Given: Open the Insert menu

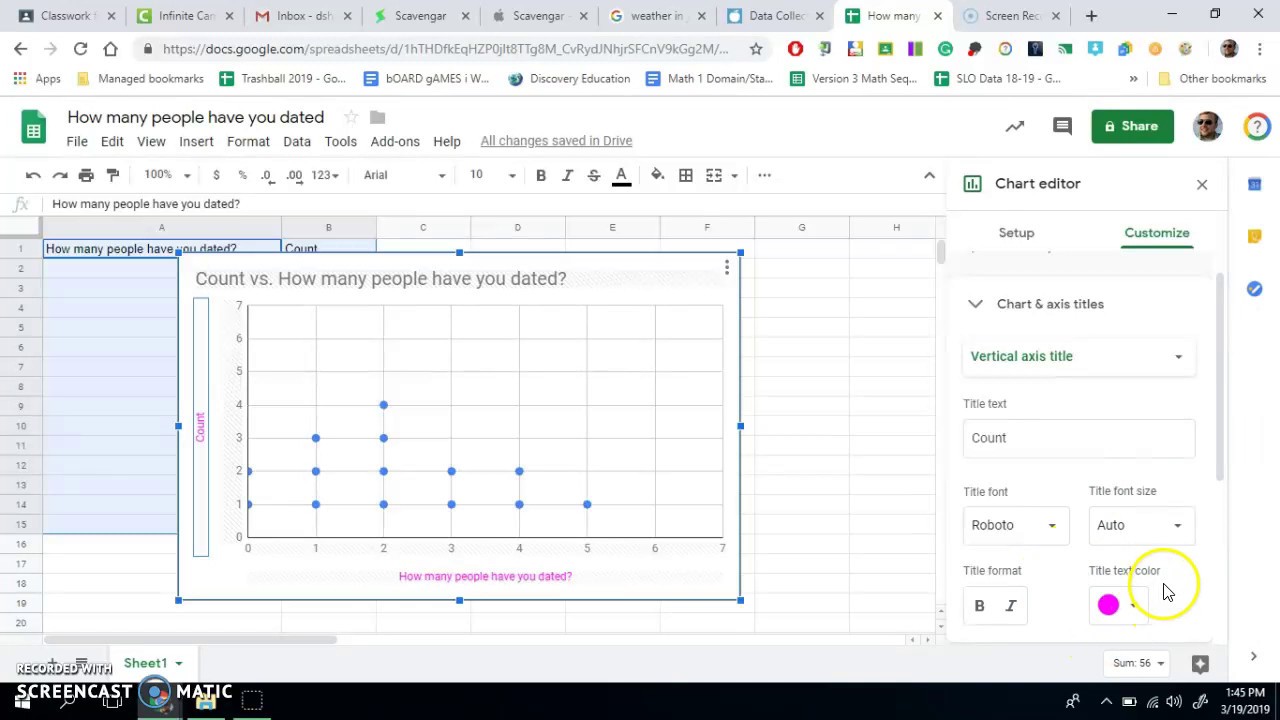Looking at the screenshot, I should click(x=196, y=141).
